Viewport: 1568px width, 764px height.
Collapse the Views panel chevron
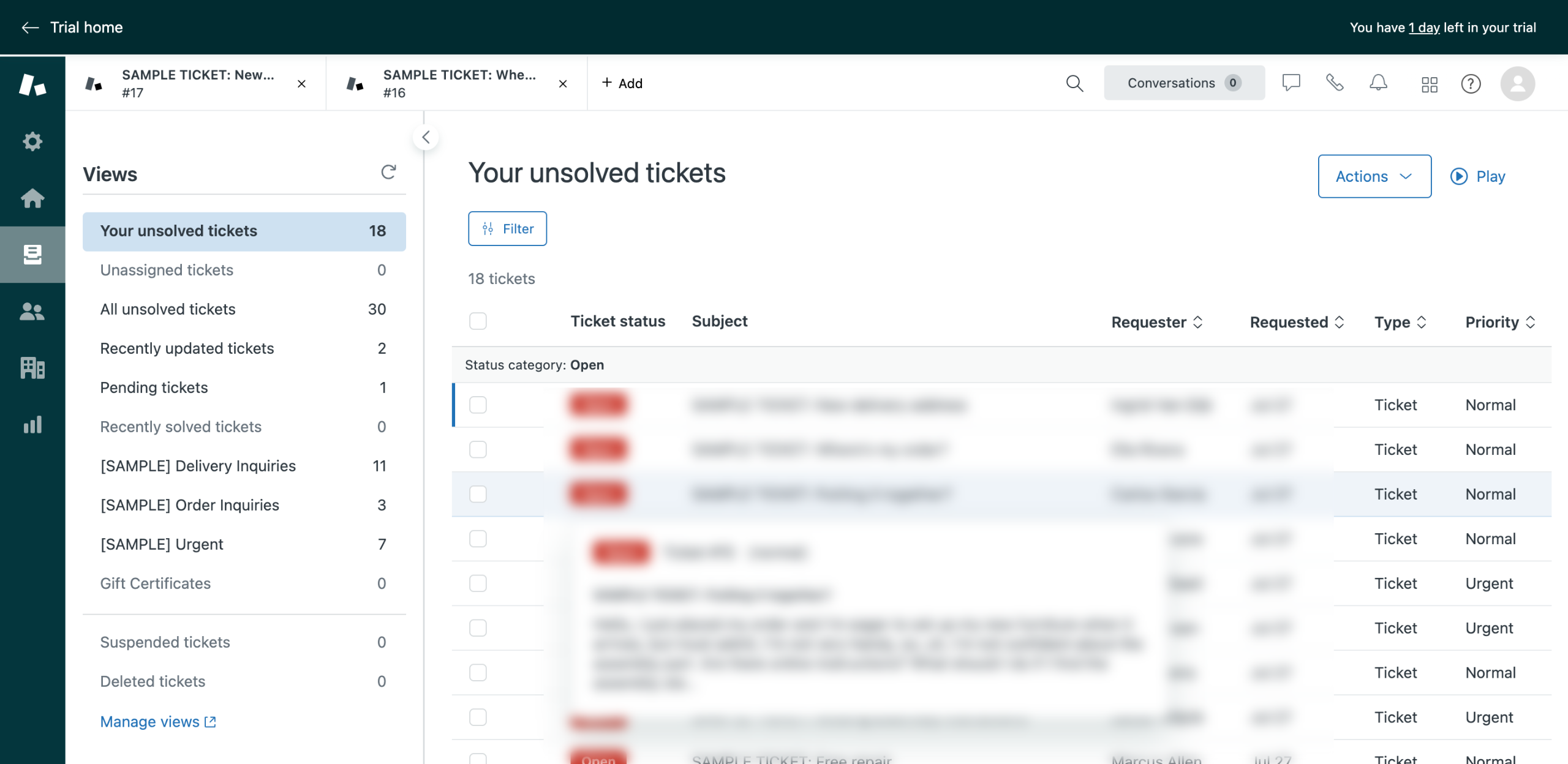426,137
